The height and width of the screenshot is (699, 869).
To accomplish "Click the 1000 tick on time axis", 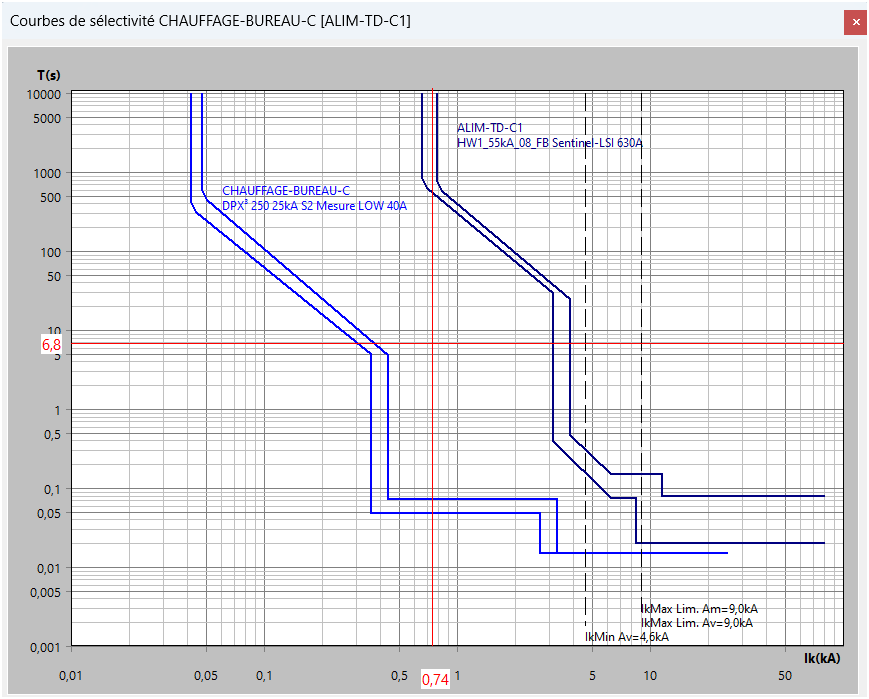I will pos(47,173).
